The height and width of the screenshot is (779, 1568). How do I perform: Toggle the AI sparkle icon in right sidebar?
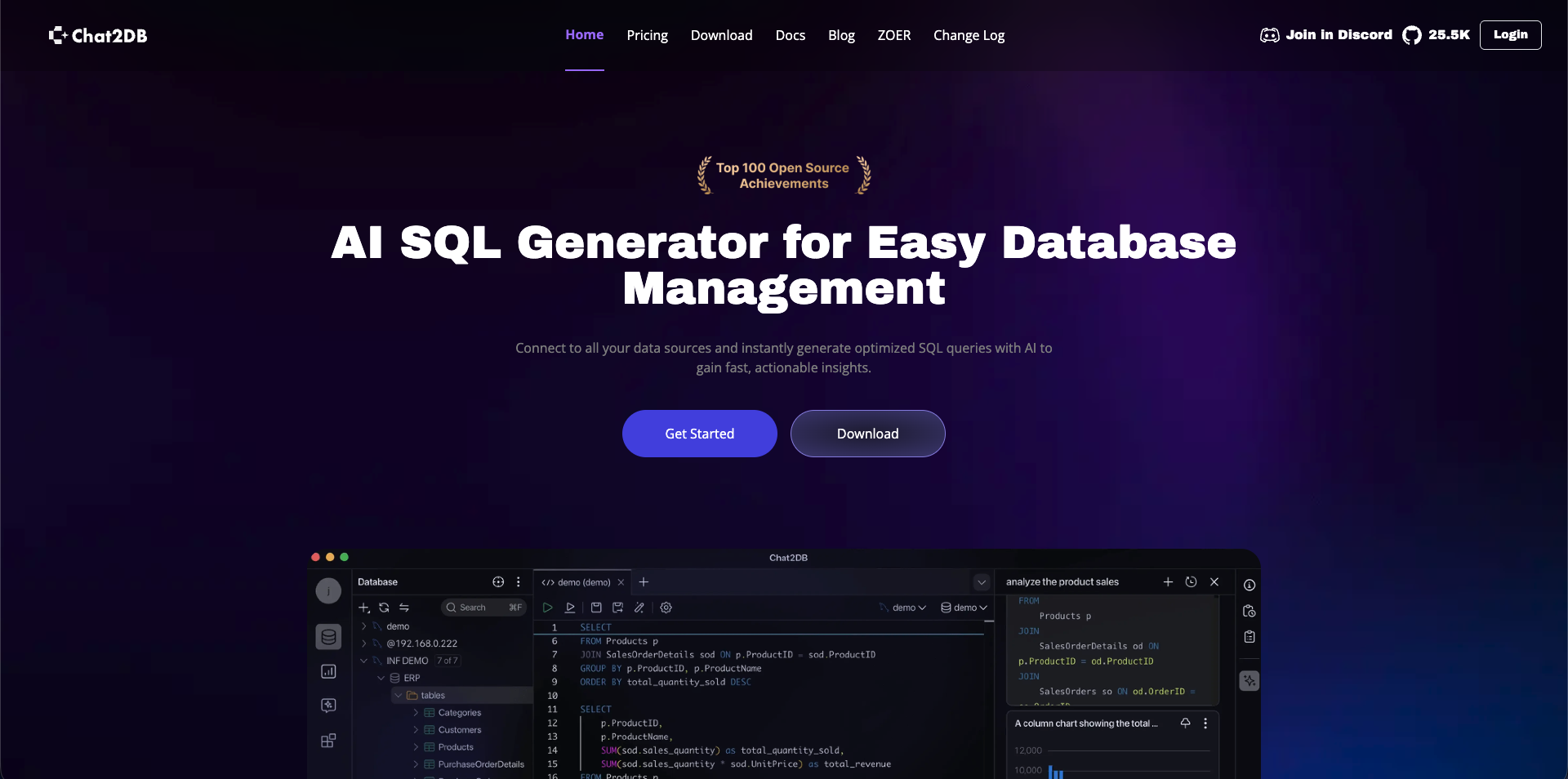[x=1249, y=681]
